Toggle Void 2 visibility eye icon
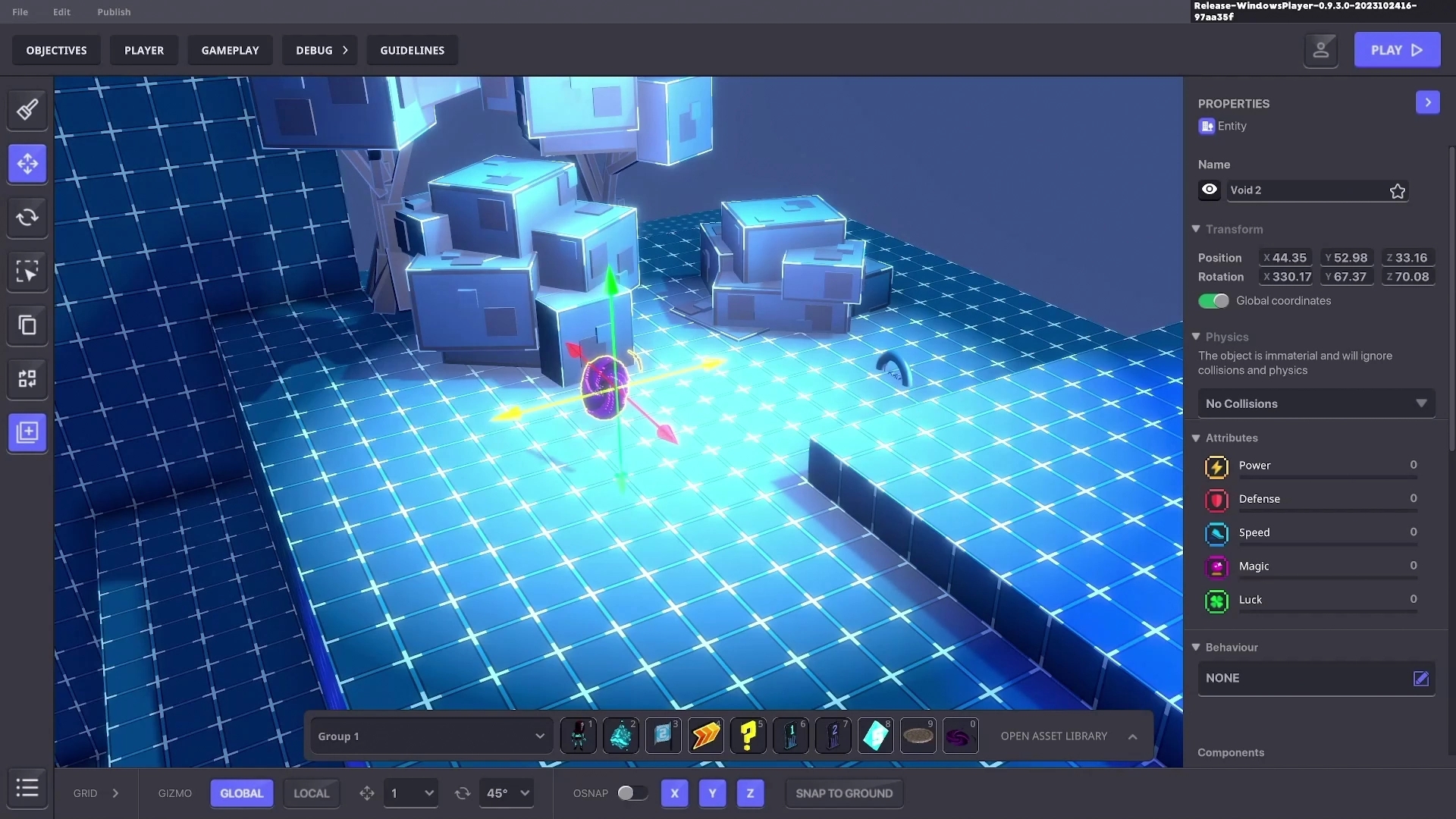This screenshot has height=819, width=1456. click(x=1210, y=190)
